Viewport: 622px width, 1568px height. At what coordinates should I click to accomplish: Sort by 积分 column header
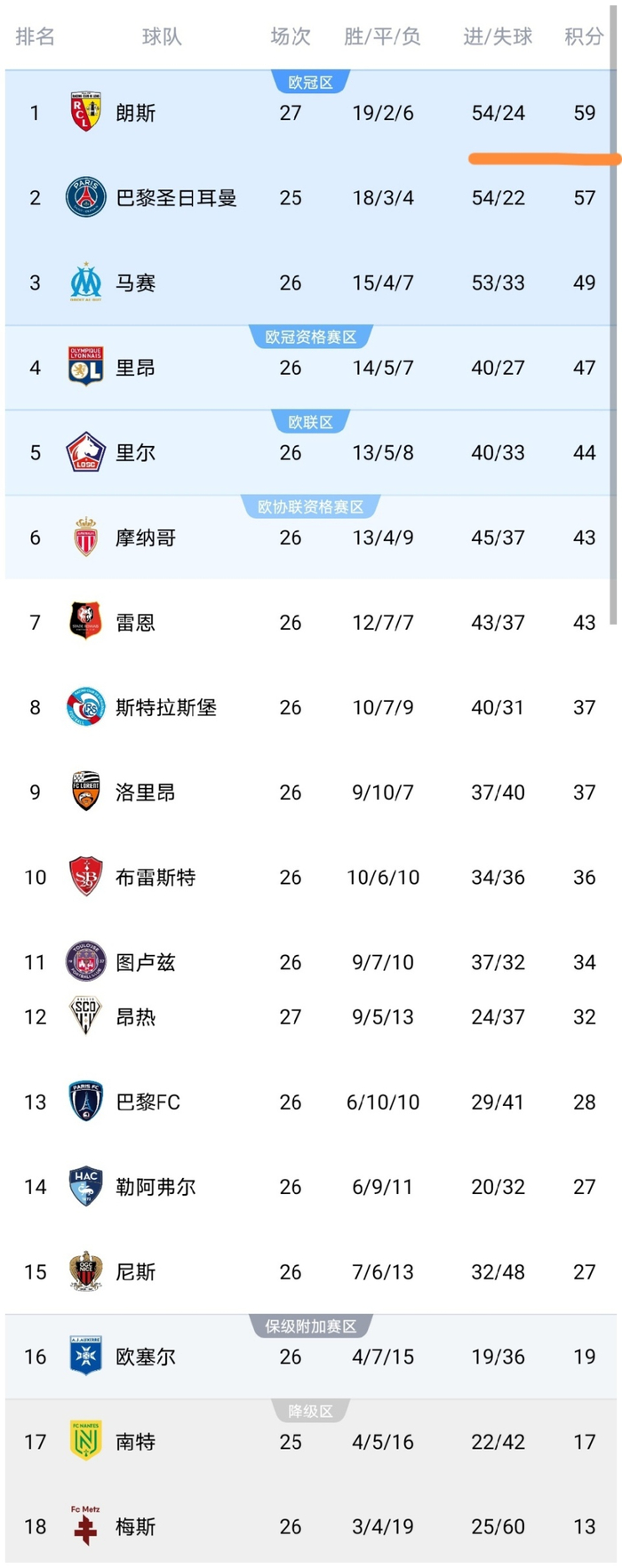click(x=584, y=36)
